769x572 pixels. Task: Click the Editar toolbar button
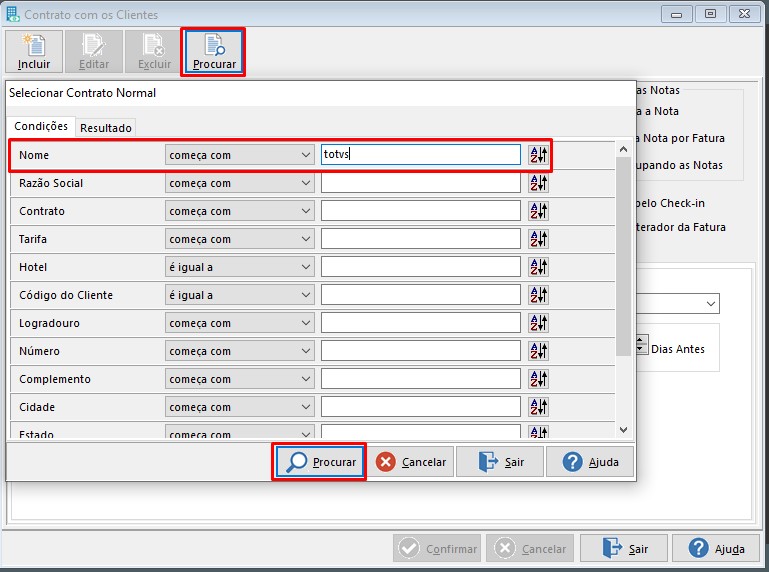[x=94, y=52]
